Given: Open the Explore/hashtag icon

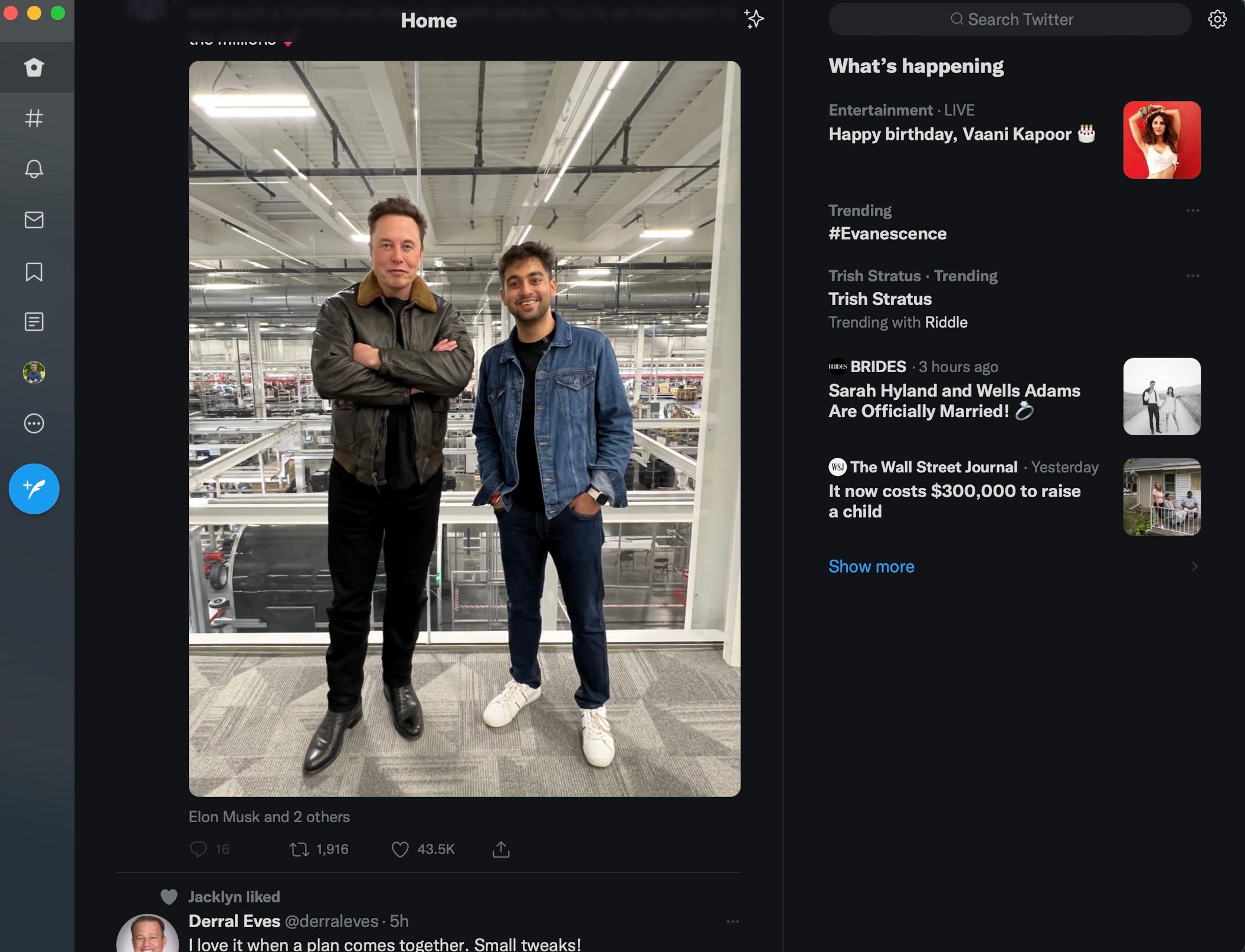Looking at the screenshot, I should [34, 117].
